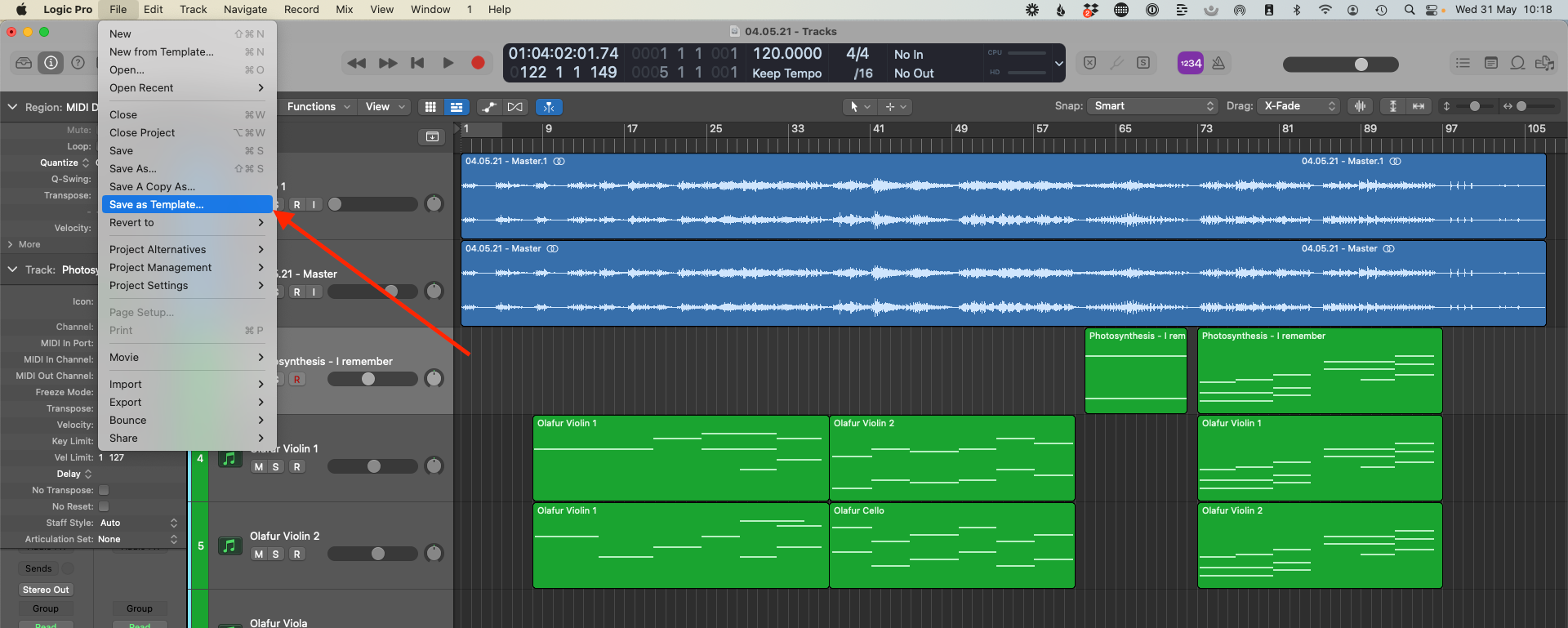
Task: Open the Drag X-Fade dropdown
Action: tap(1298, 106)
